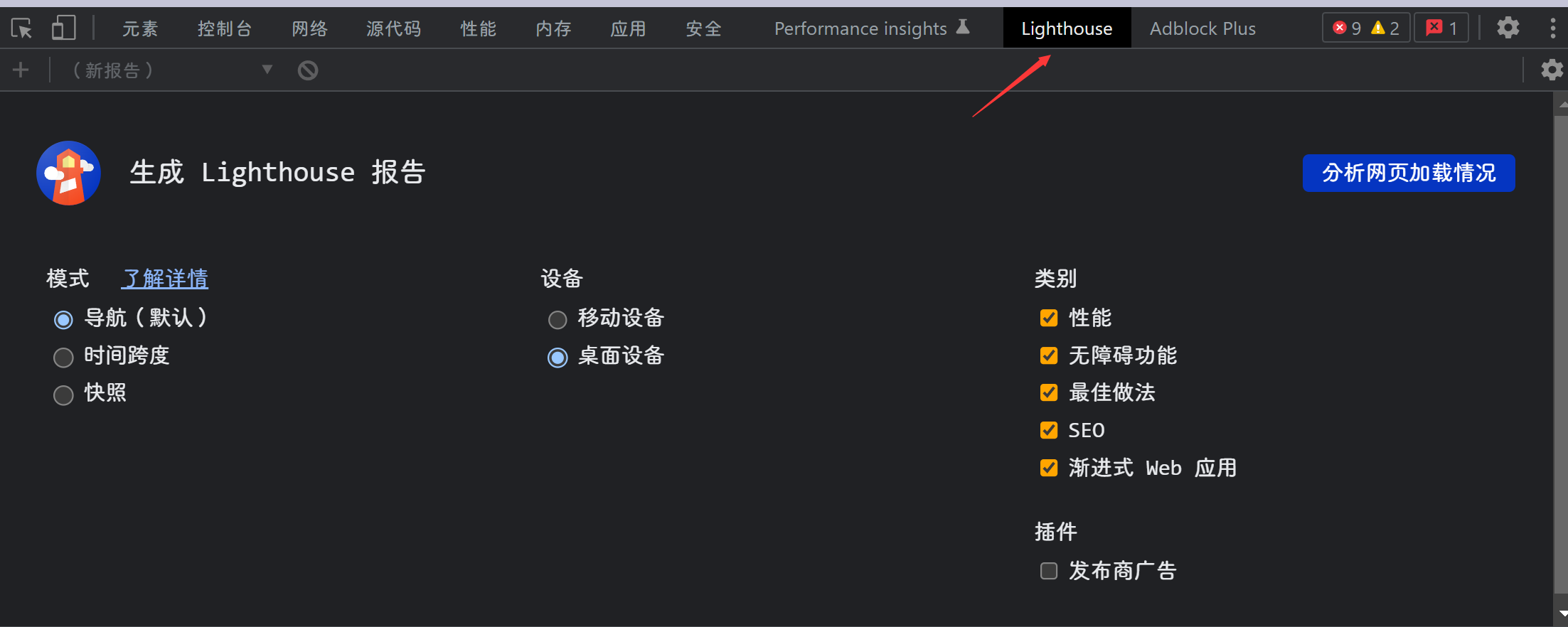Enable the 发布商广告 plugin checkbox
This screenshot has height=627, width=1568.
[1049, 571]
